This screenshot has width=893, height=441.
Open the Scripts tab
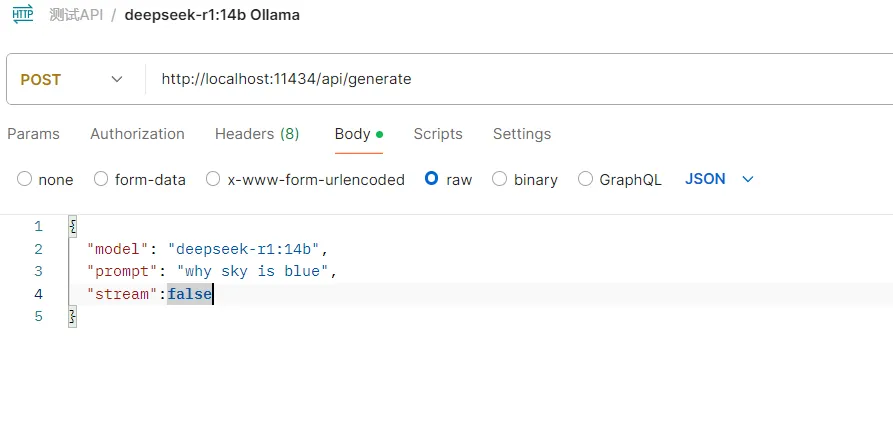pyautogui.click(x=438, y=134)
